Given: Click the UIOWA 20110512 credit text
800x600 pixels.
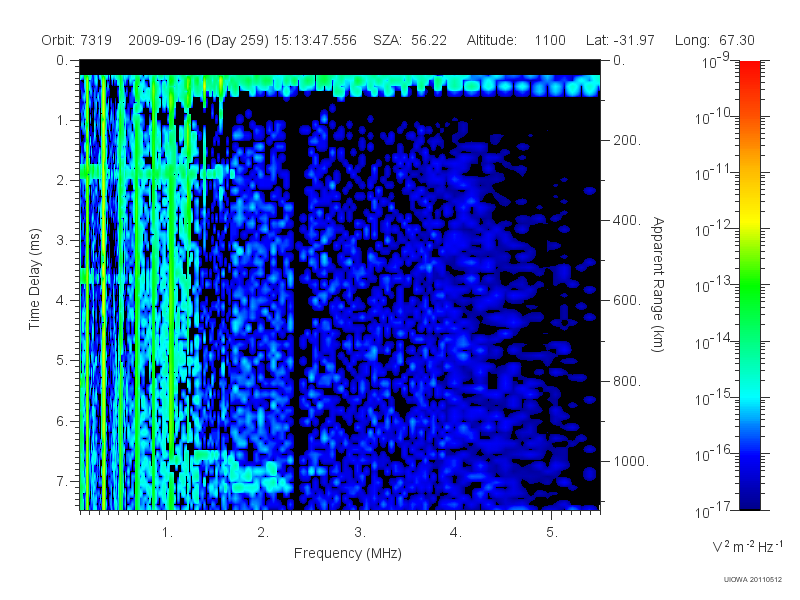Looking at the screenshot, I should click(x=753, y=580).
